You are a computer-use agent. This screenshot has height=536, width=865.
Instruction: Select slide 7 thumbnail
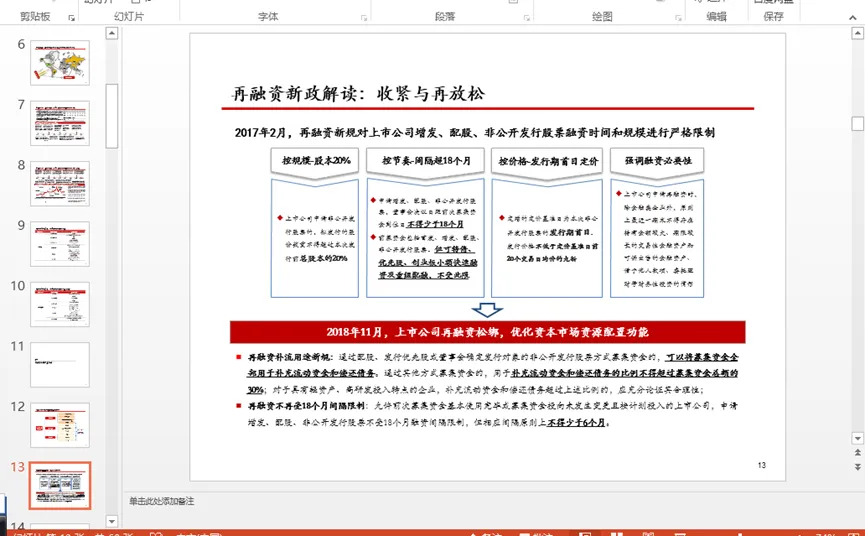coord(60,123)
